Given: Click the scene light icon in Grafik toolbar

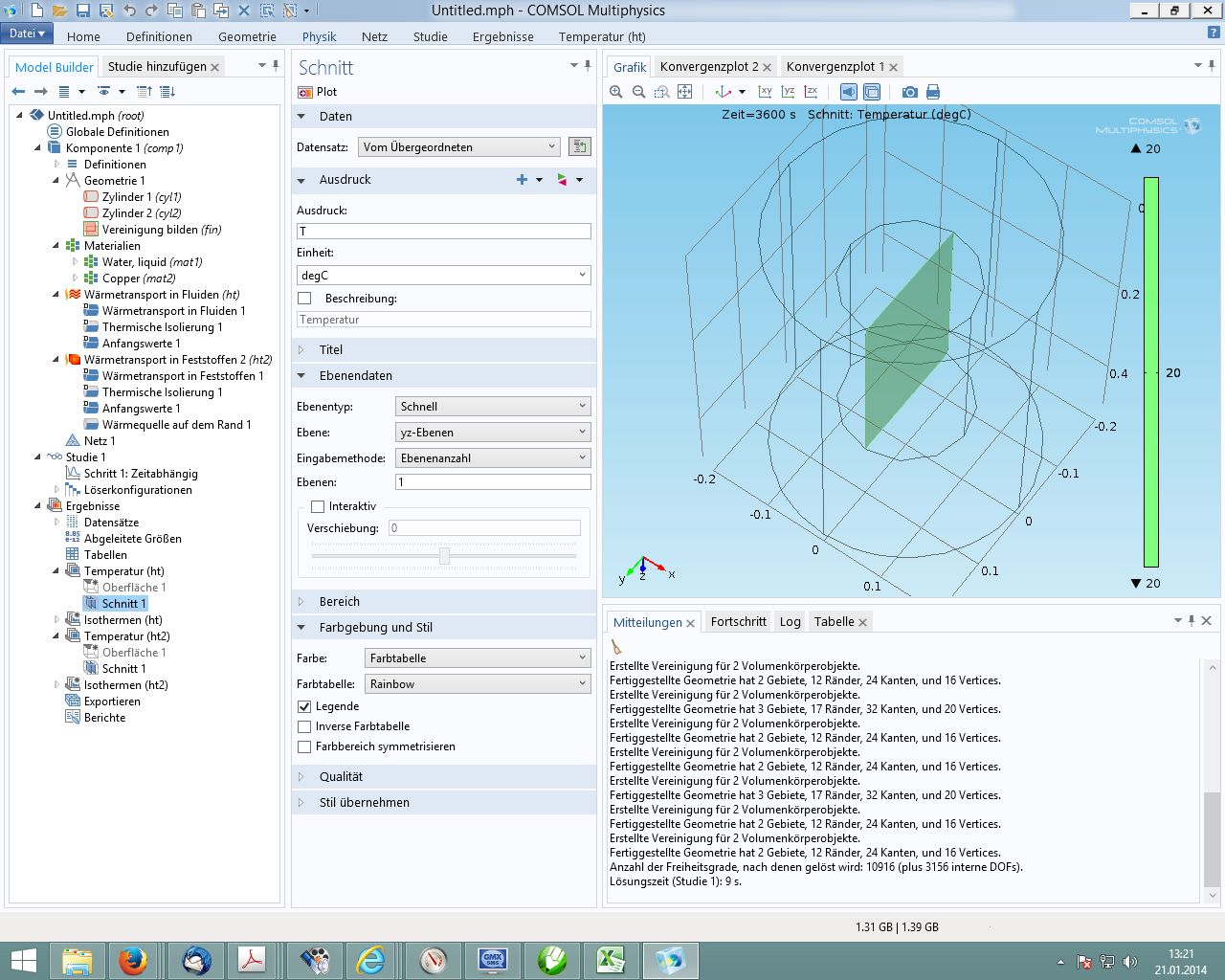Looking at the screenshot, I should pyautogui.click(x=849, y=92).
